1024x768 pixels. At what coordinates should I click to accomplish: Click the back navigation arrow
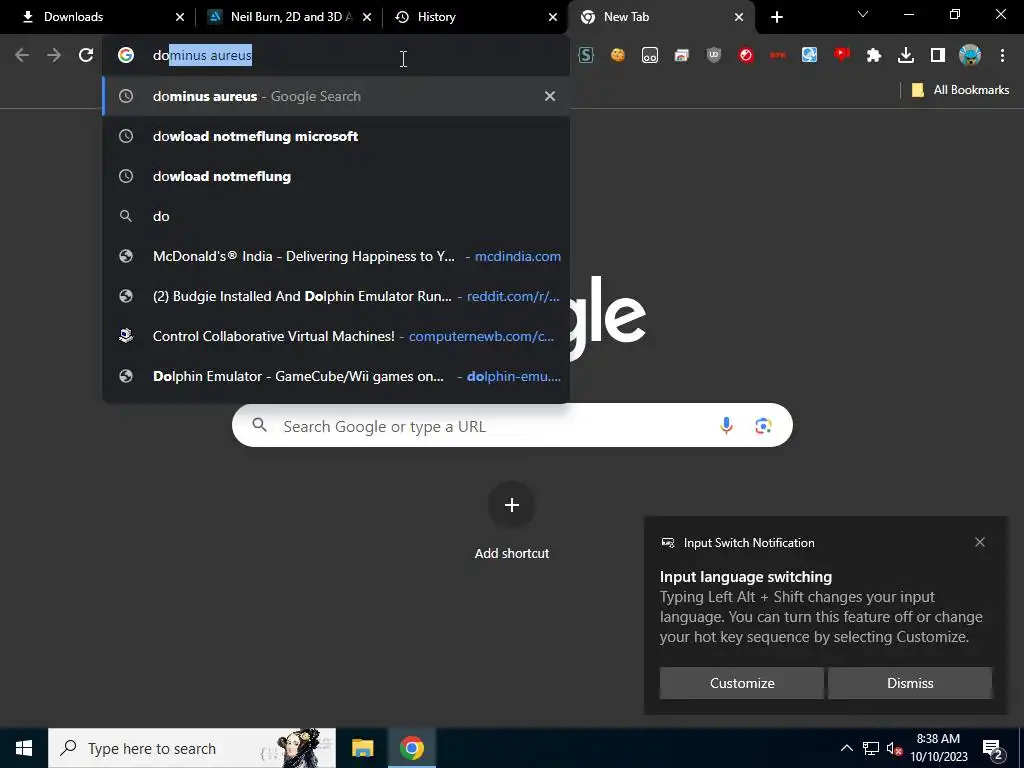click(22, 56)
